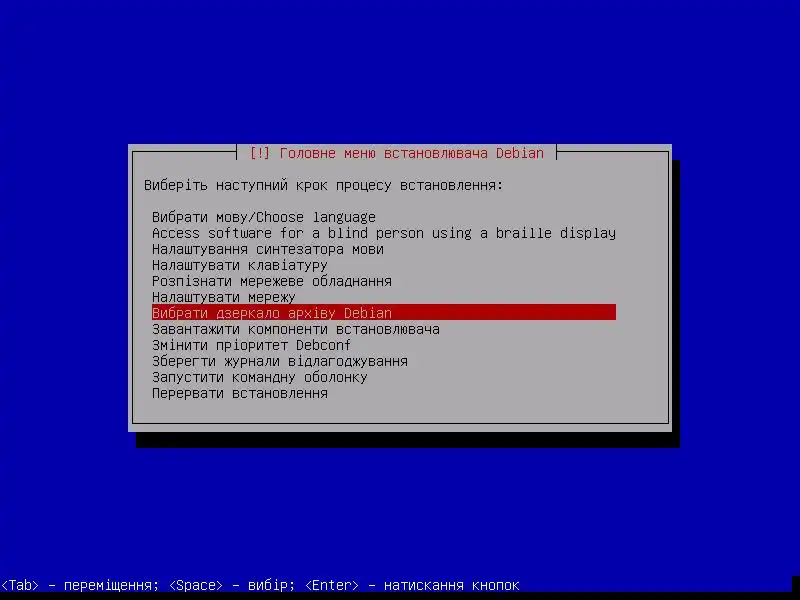Click prompt text 'Виберіть наступний крок процесу встановлення:'
Viewport: 800px width, 600px height.
323,185
